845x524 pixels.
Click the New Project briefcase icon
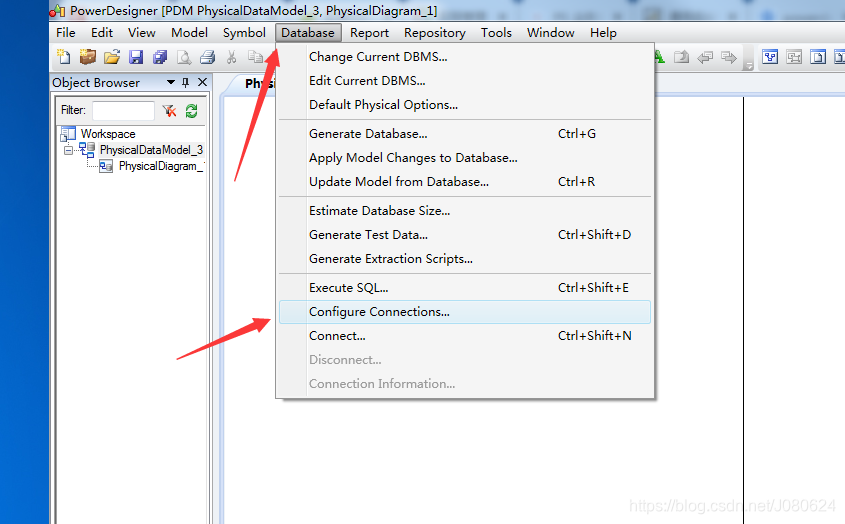[87, 57]
